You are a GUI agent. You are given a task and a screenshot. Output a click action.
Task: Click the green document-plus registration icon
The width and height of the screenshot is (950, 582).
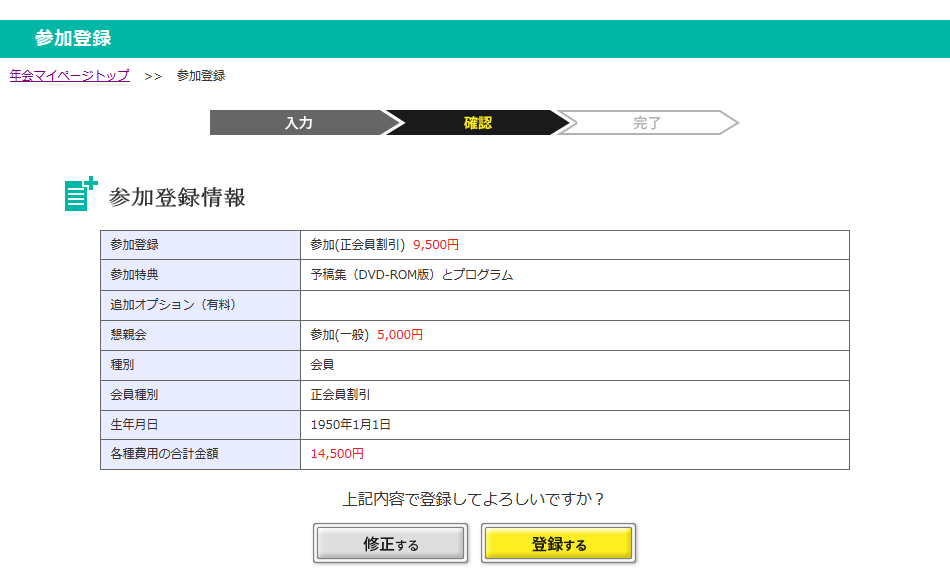81,194
